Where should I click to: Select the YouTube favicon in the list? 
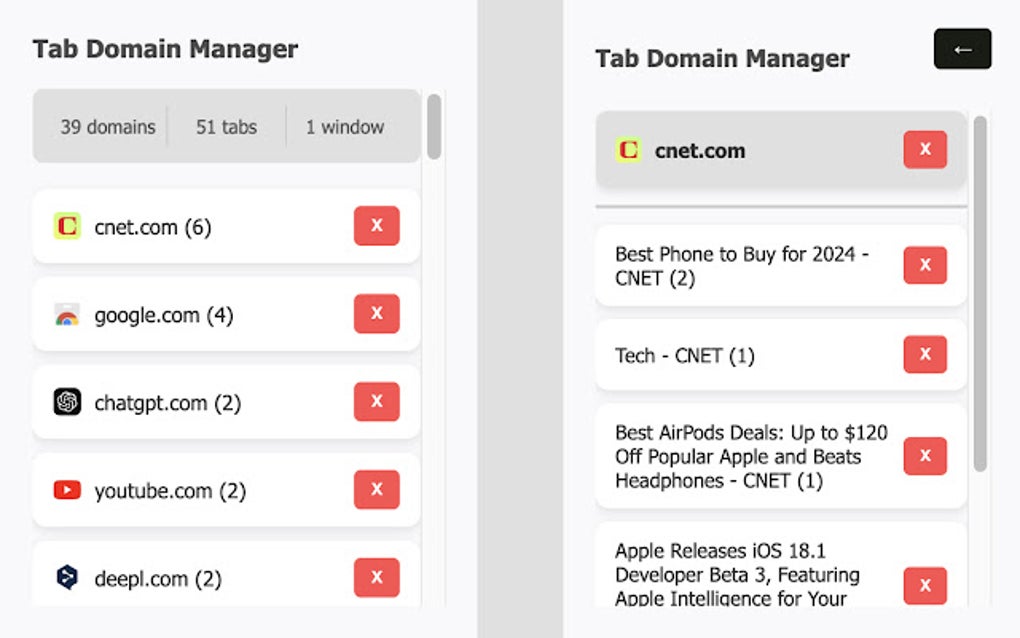click(x=66, y=490)
